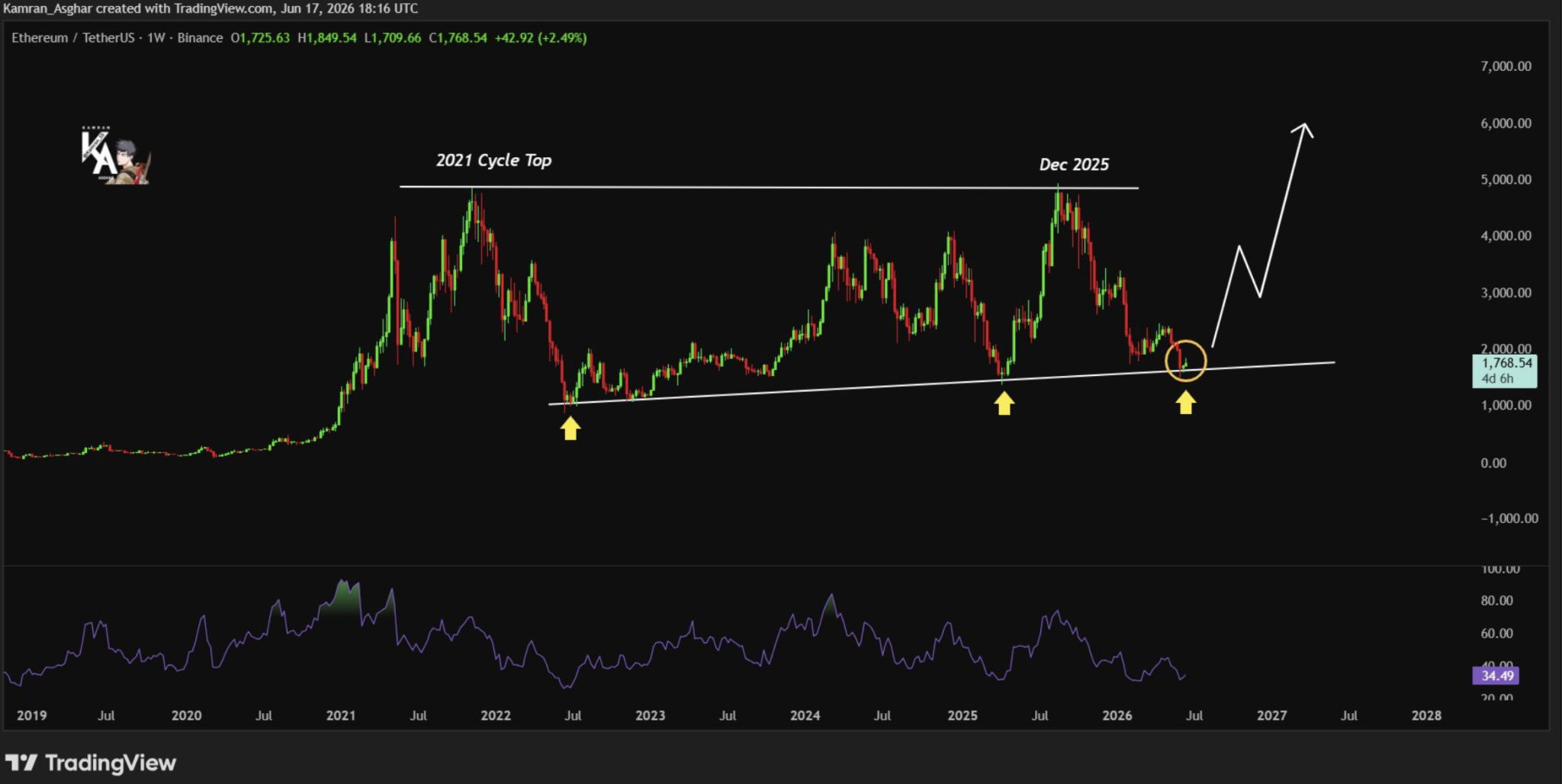Click the Binance exchange label
Screen dimensions: 1562x784
coord(200,37)
